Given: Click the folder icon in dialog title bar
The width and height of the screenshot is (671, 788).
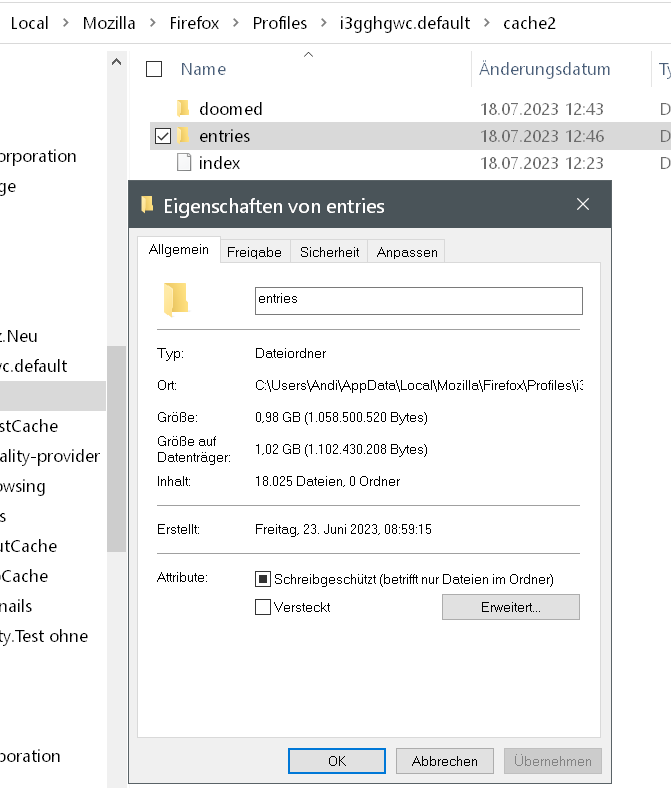Looking at the screenshot, I should pyautogui.click(x=147, y=205).
